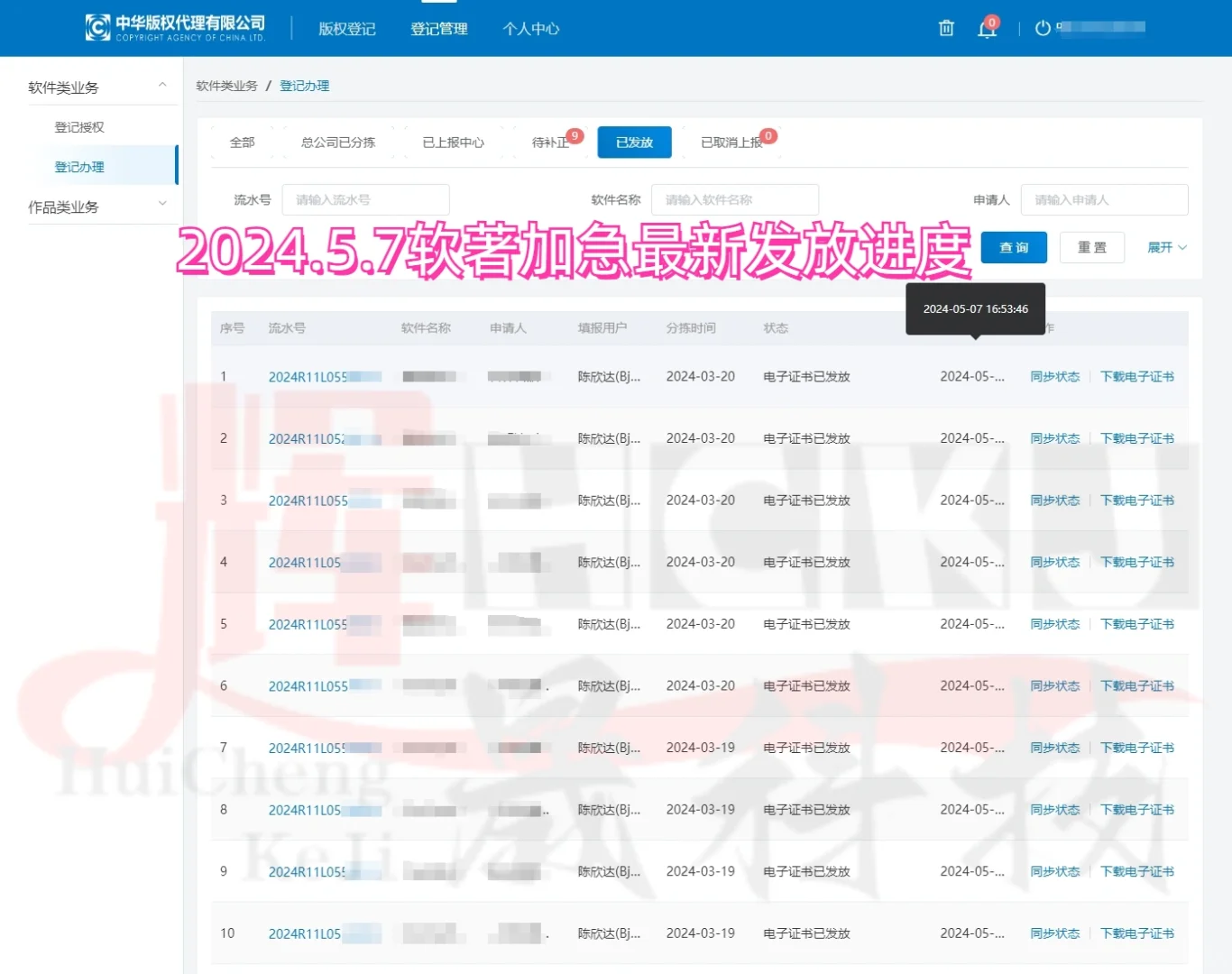Open the trash/recycle bin icon in top bar

pyautogui.click(x=945, y=28)
